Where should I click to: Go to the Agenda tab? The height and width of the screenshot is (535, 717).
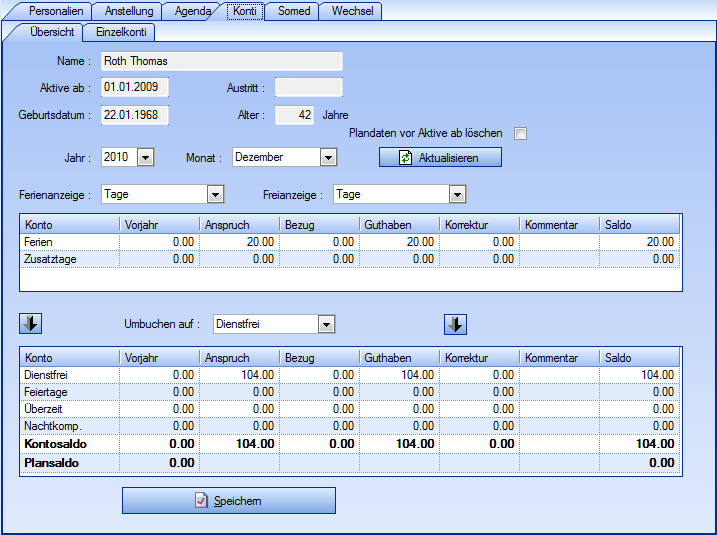(192, 11)
